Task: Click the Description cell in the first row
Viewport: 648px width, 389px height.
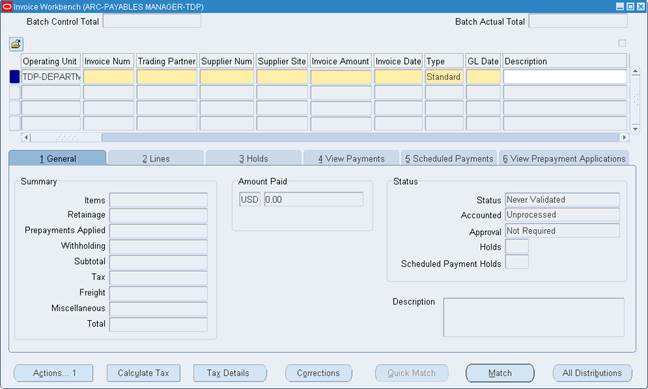Action: [565, 77]
